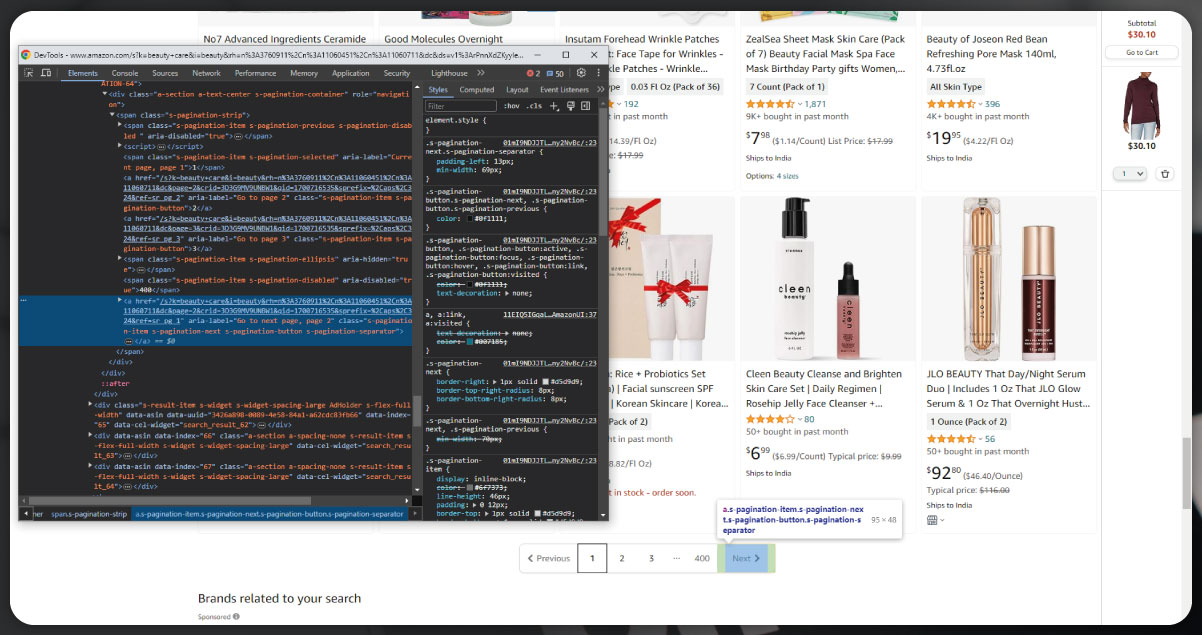Screen dimensions: 1202x635
Task: Click the Previous pagination button
Action: pyautogui.click(x=548, y=558)
